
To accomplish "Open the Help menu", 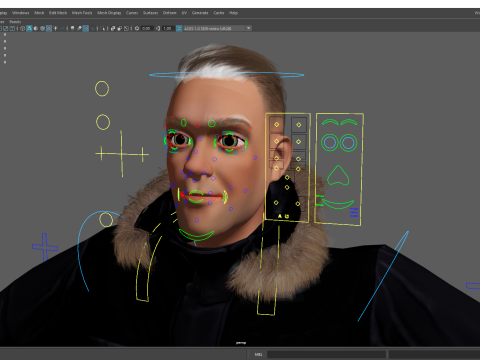I will (x=233, y=13).
